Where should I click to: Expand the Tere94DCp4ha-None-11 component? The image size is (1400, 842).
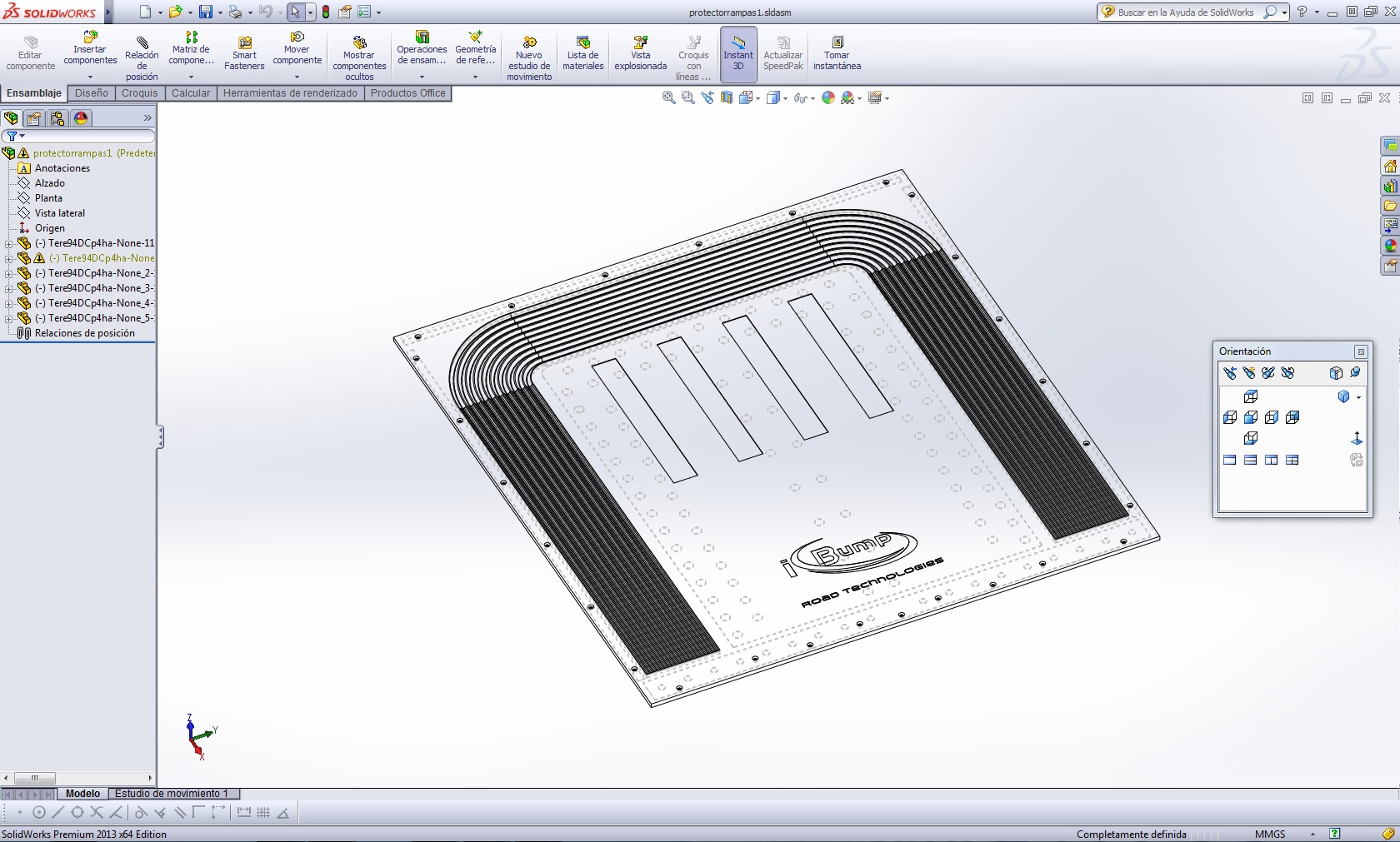tap(8, 244)
